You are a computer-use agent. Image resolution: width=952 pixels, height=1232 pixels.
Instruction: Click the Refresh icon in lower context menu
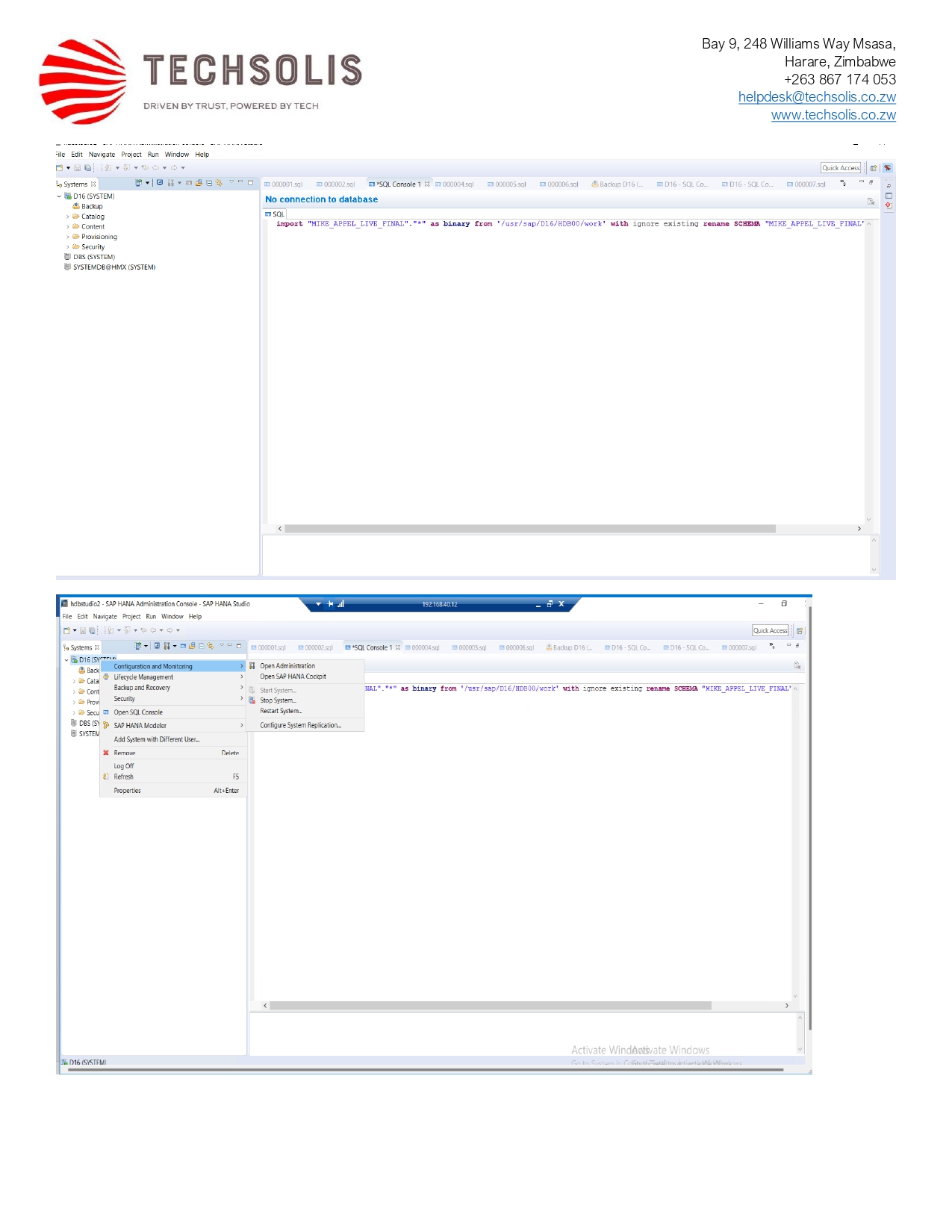[x=106, y=777]
